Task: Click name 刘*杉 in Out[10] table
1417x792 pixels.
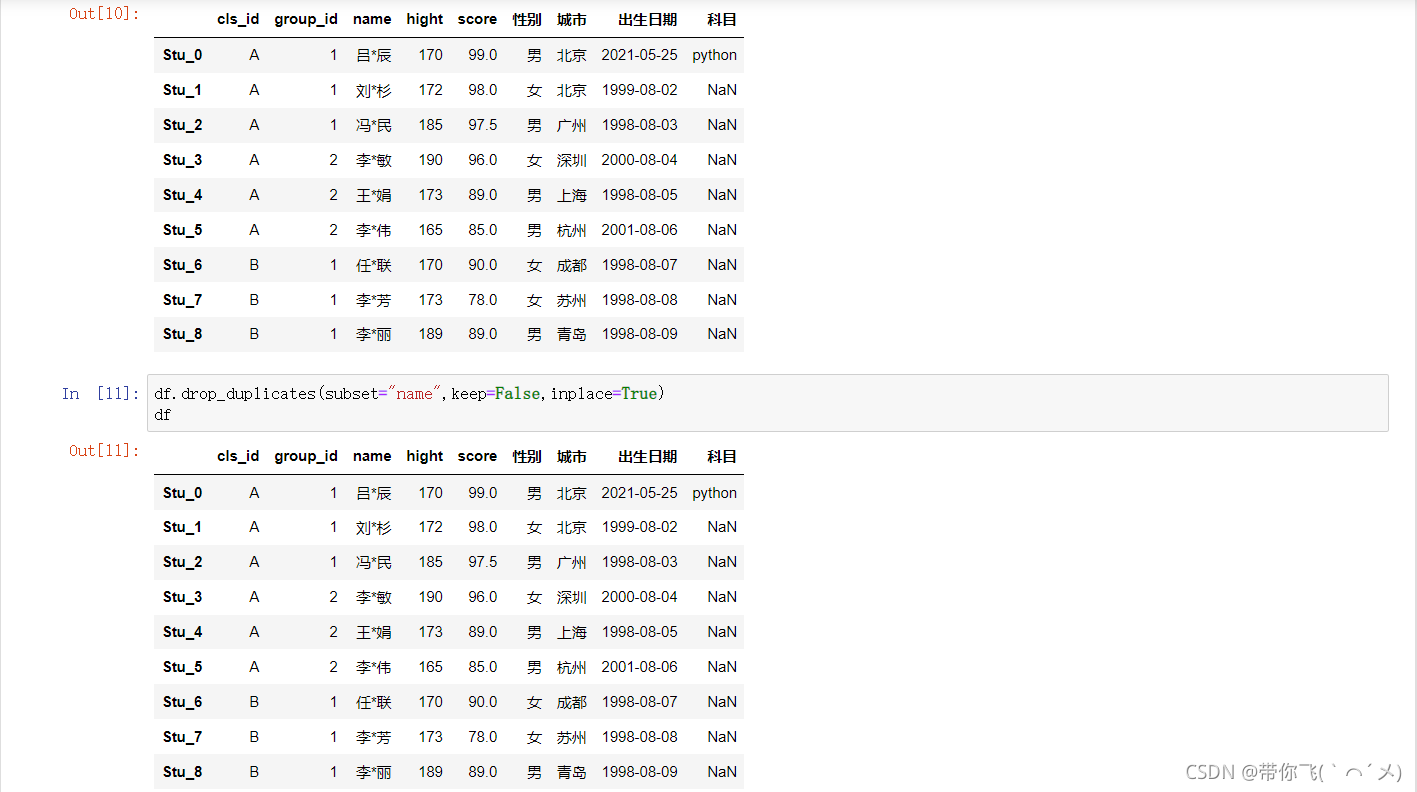Action: [x=374, y=90]
